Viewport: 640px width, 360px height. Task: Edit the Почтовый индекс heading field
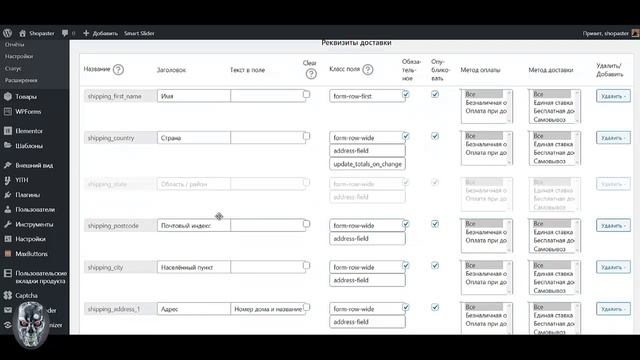(x=194, y=225)
